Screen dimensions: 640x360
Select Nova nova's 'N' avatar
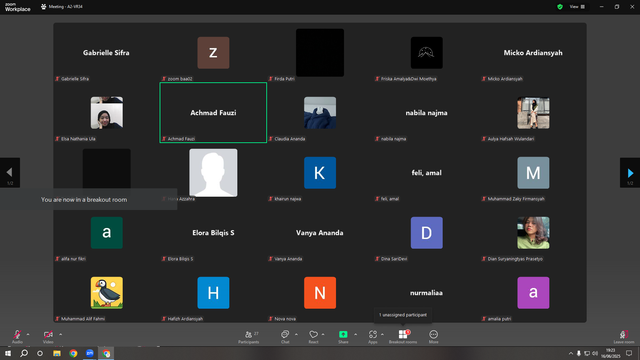320,293
